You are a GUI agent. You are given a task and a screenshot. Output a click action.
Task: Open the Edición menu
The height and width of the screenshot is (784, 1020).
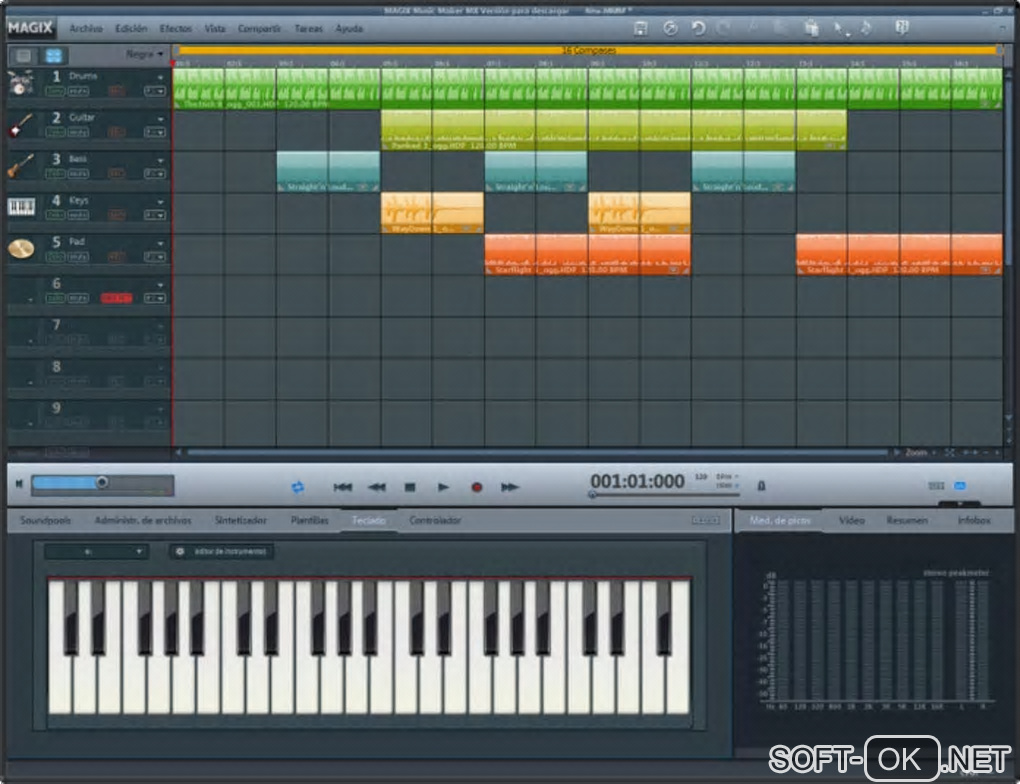[x=131, y=29]
